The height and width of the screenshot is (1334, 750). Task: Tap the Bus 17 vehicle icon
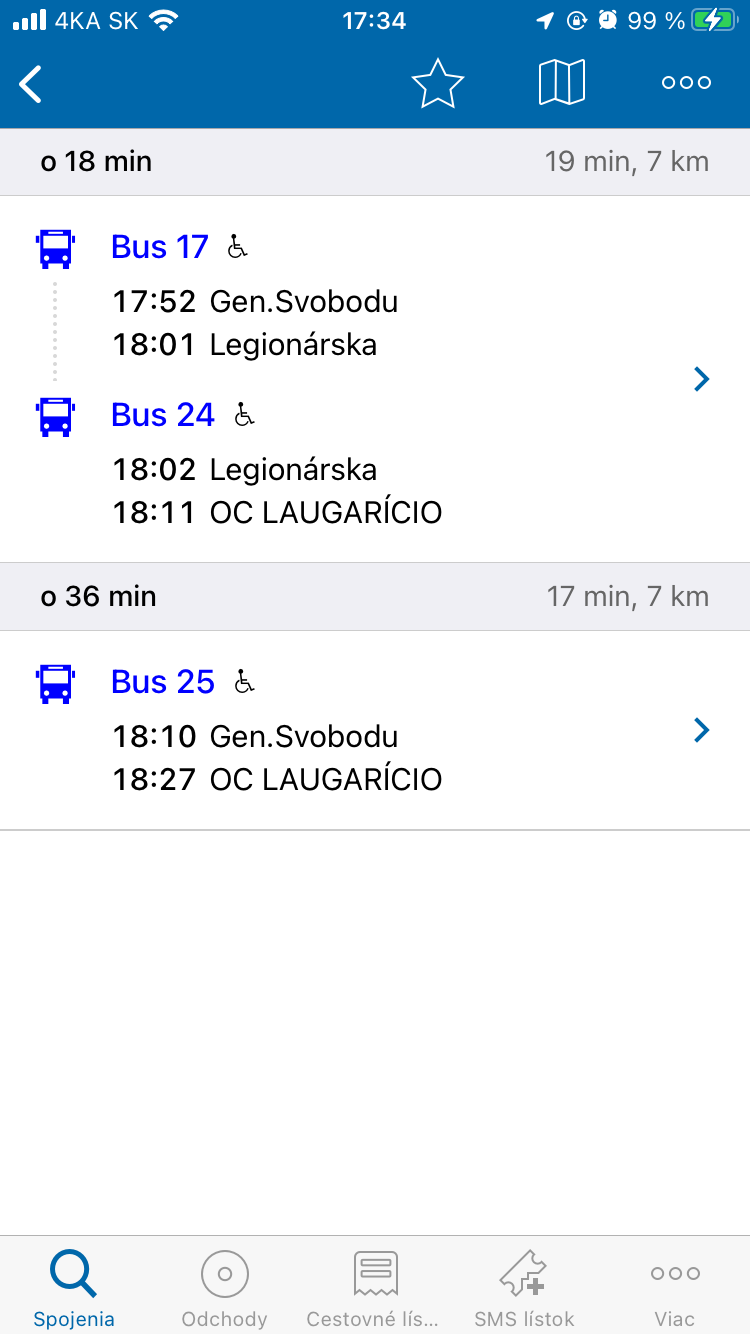(56, 248)
